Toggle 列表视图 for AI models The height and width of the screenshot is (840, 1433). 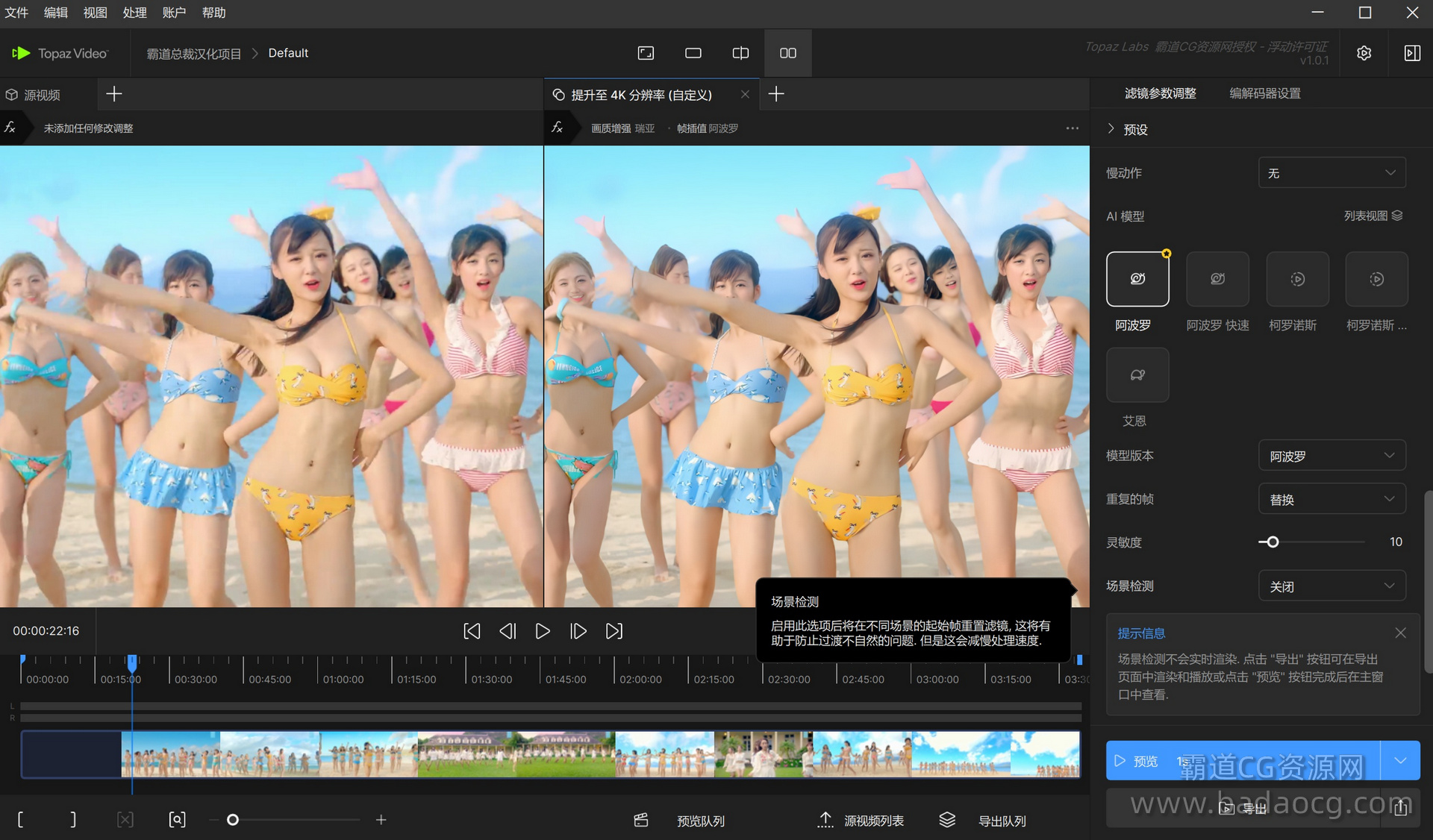1373,216
